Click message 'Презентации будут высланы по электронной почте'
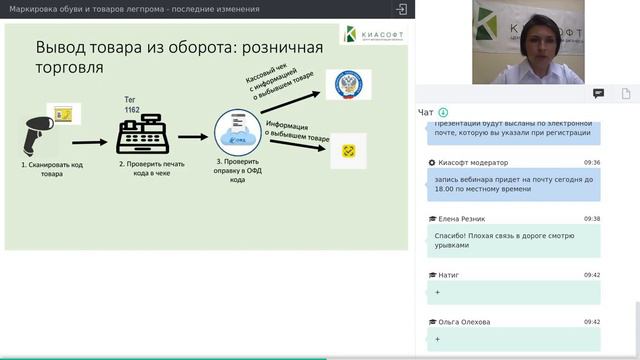Screen dimensions: 640x360 click(x=514, y=132)
